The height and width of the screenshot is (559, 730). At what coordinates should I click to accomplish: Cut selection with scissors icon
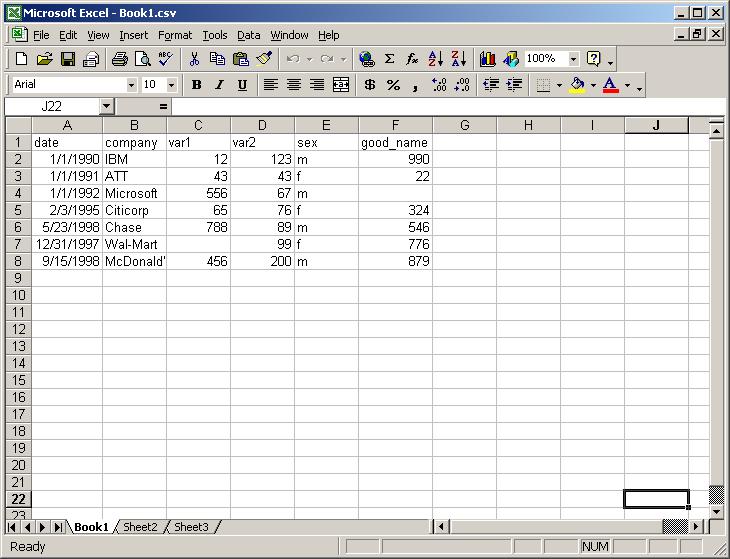coord(195,59)
